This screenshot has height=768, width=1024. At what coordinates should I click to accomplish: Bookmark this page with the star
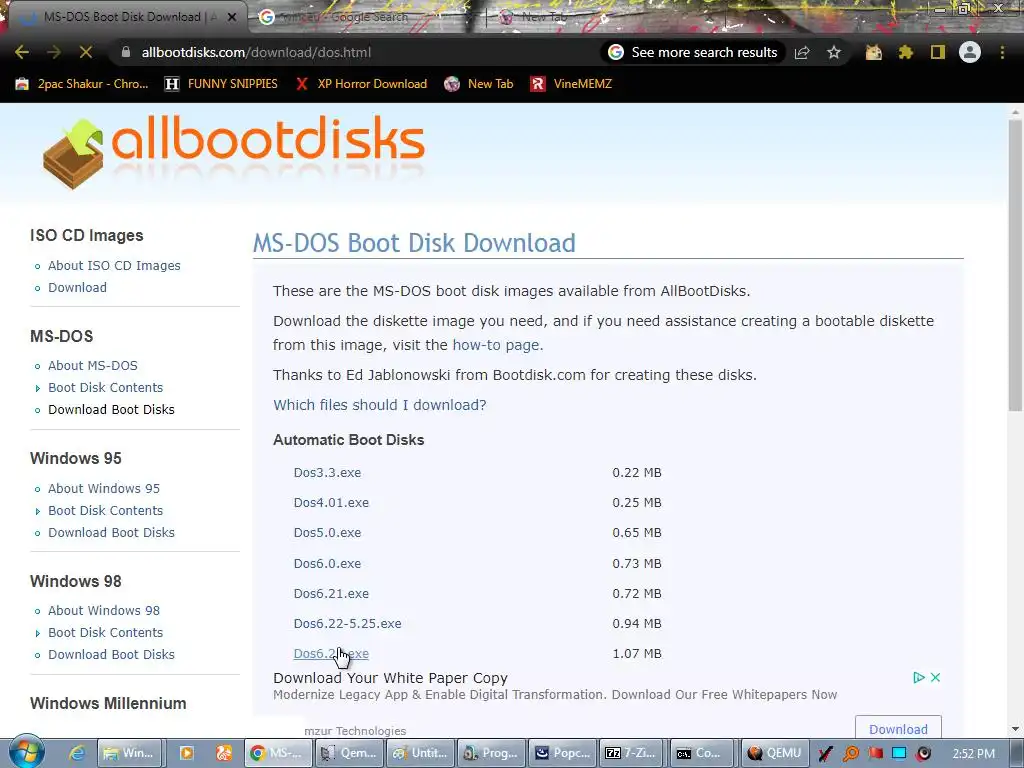click(834, 52)
